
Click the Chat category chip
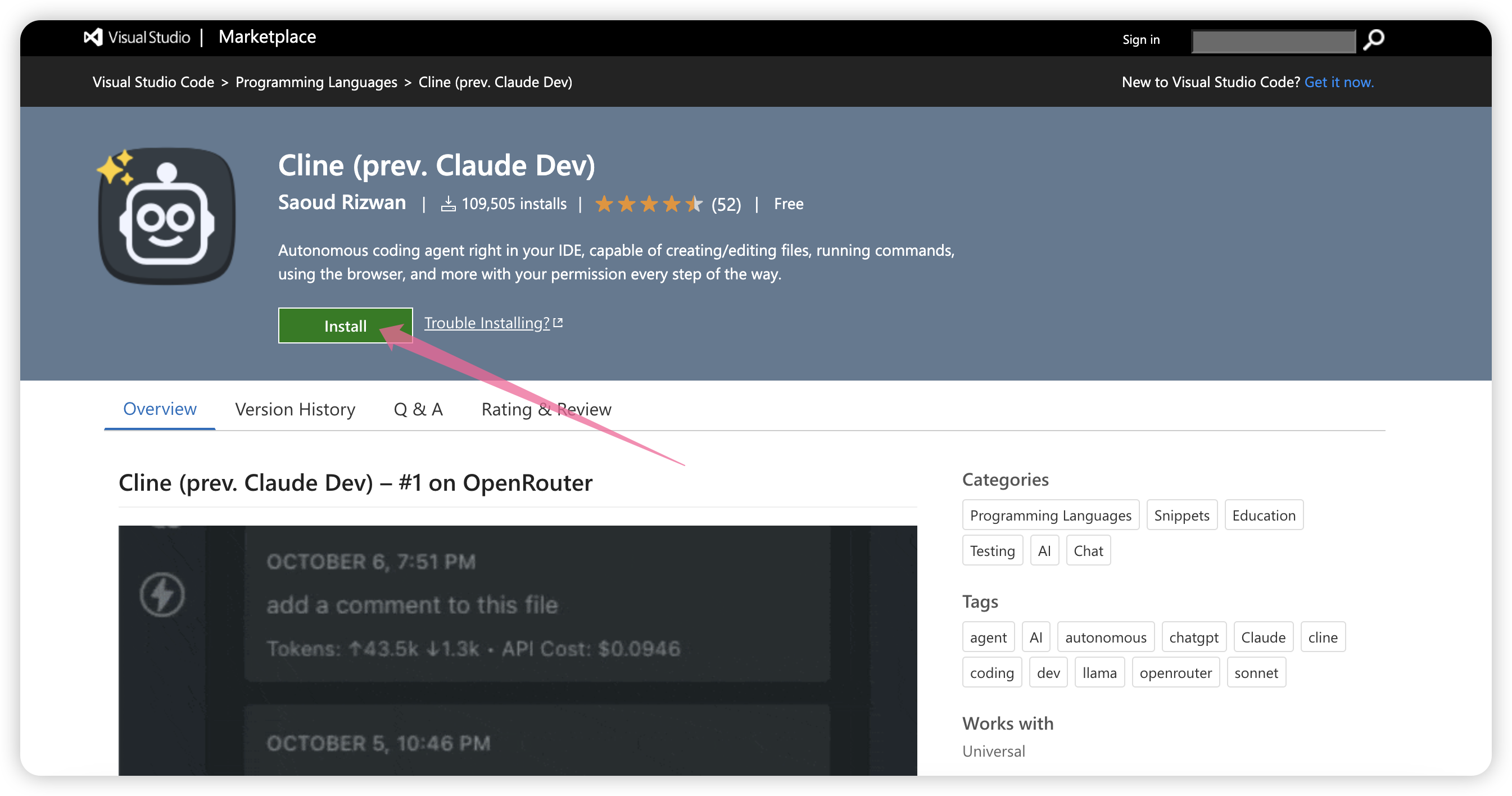click(x=1088, y=550)
